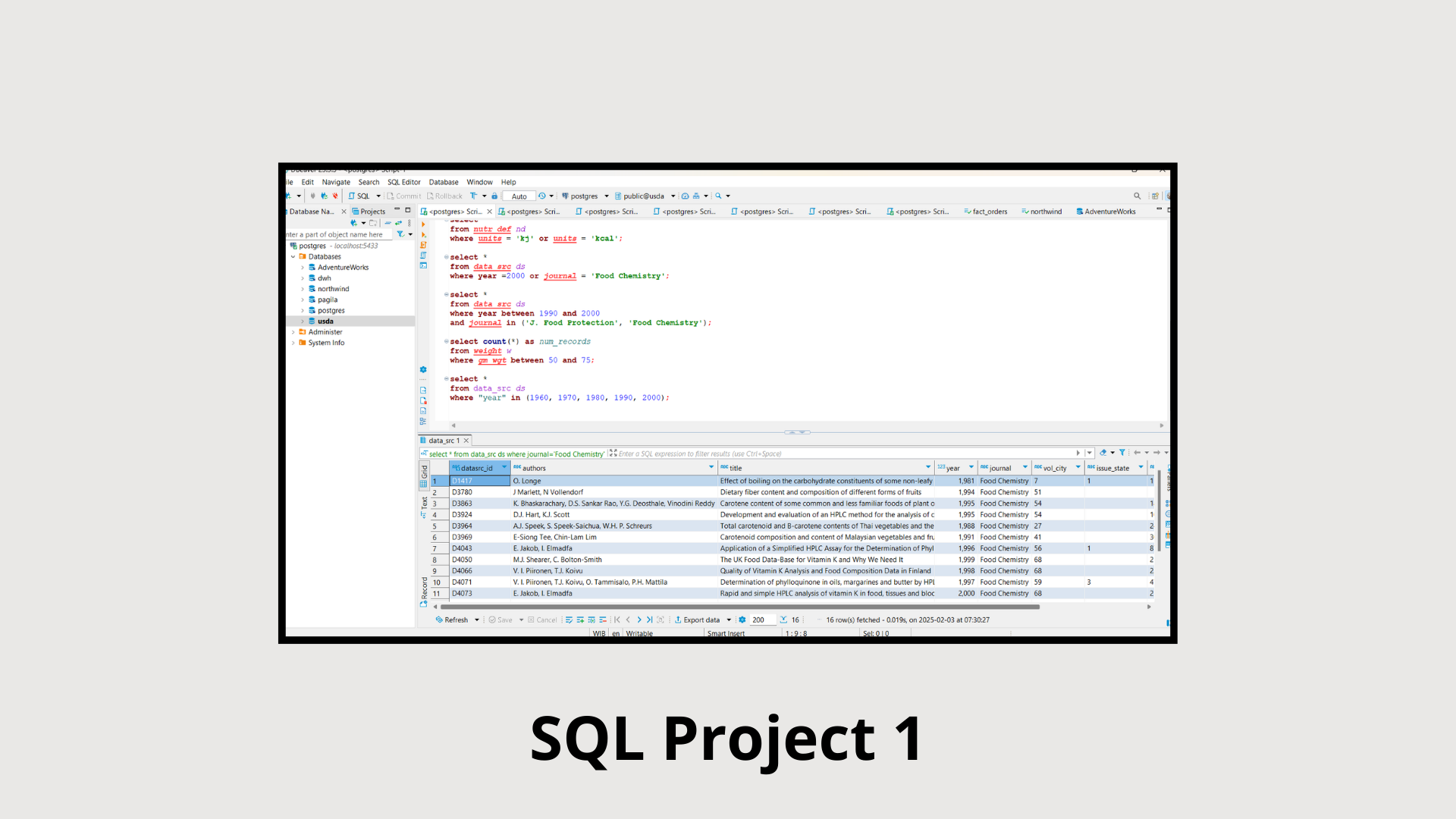The width and height of the screenshot is (1456, 819).
Task: Open the Refresh dropdown arrow
Action: point(477,620)
